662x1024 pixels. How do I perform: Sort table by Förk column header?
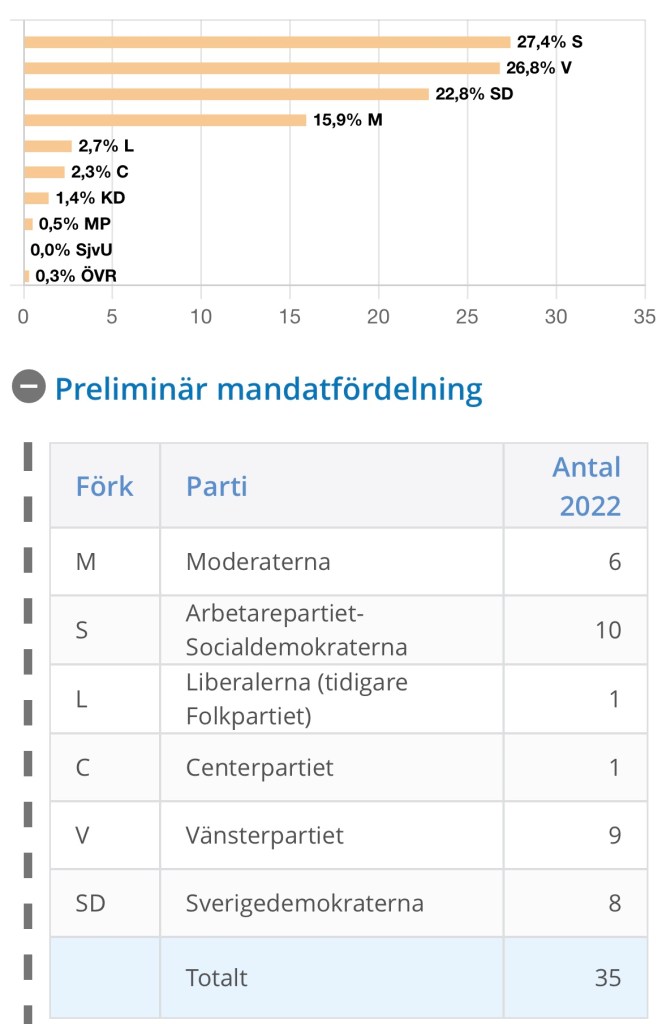click(x=104, y=486)
